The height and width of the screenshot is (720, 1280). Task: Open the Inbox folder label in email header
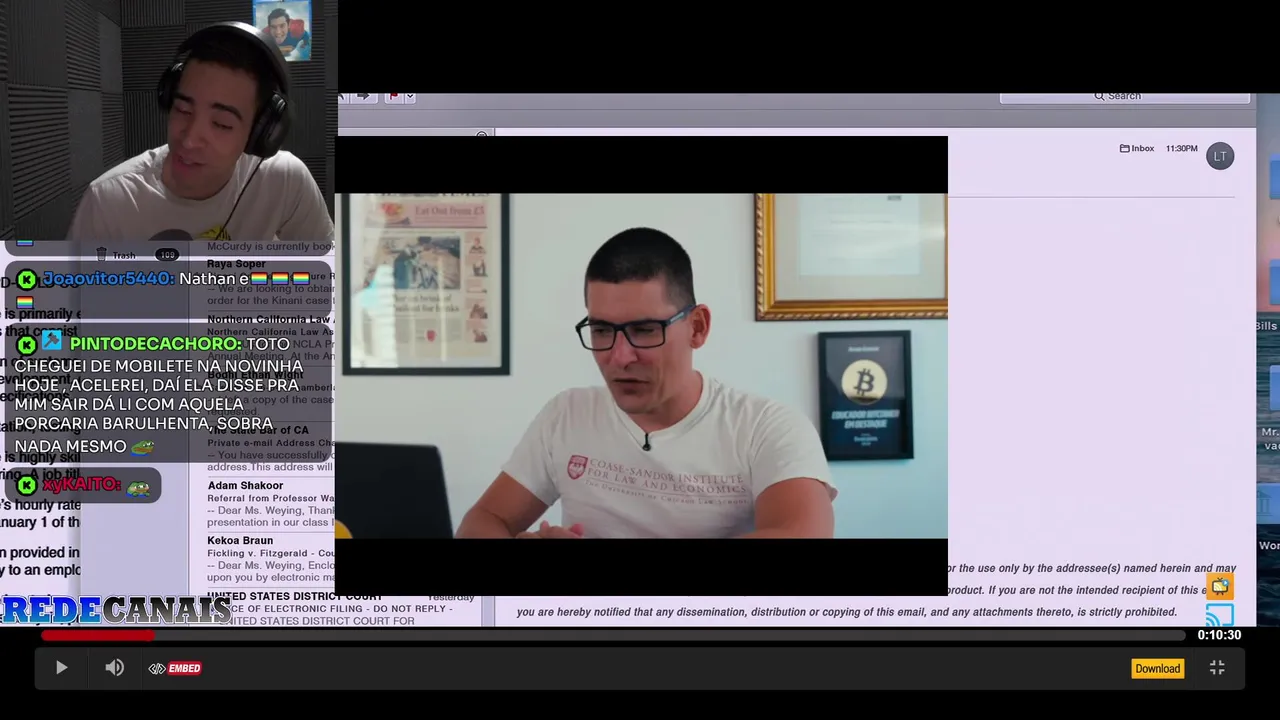(1137, 148)
